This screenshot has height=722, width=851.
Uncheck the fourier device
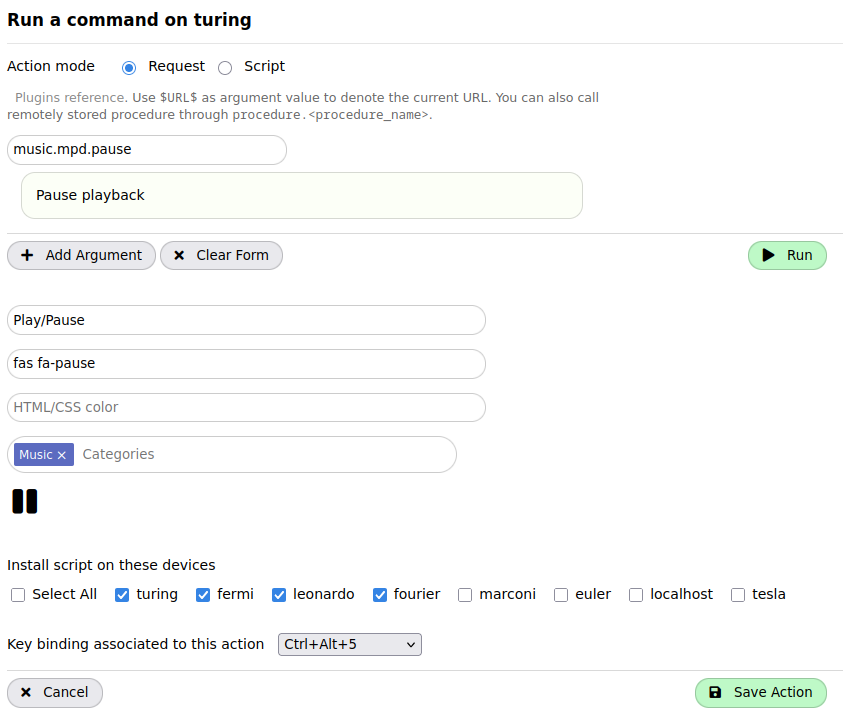pyautogui.click(x=380, y=595)
